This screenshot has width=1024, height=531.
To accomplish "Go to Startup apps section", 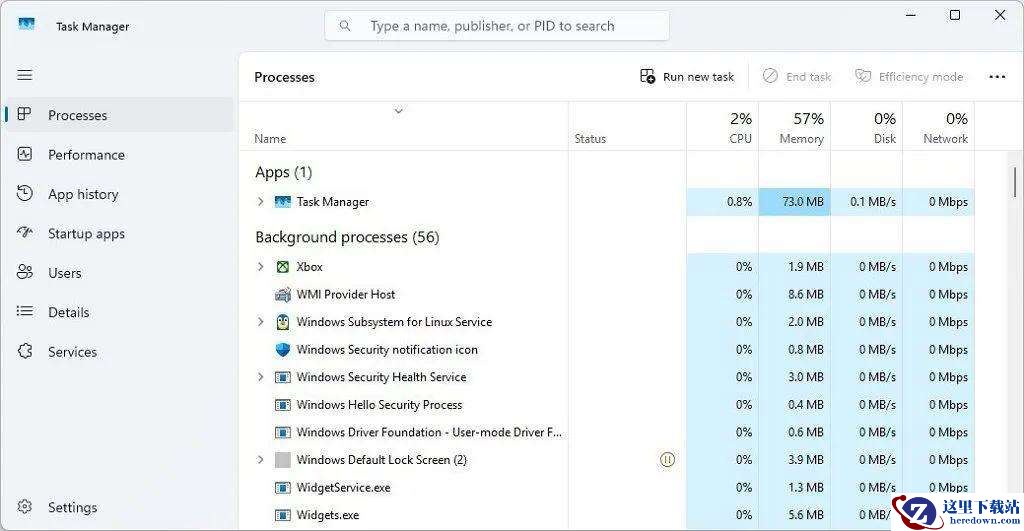I will (86, 233).
